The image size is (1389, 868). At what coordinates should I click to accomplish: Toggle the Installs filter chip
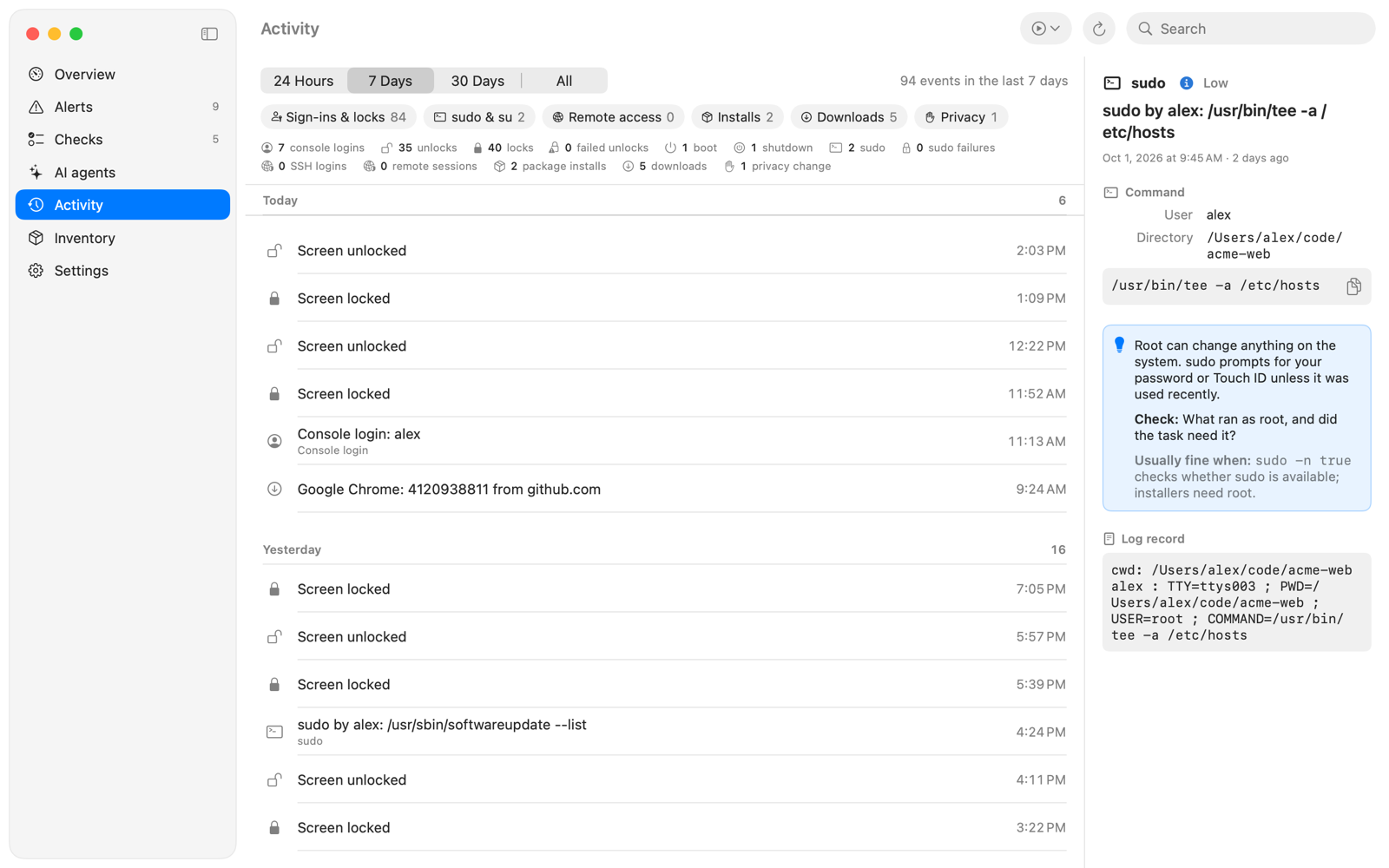(x=737, y=117)
